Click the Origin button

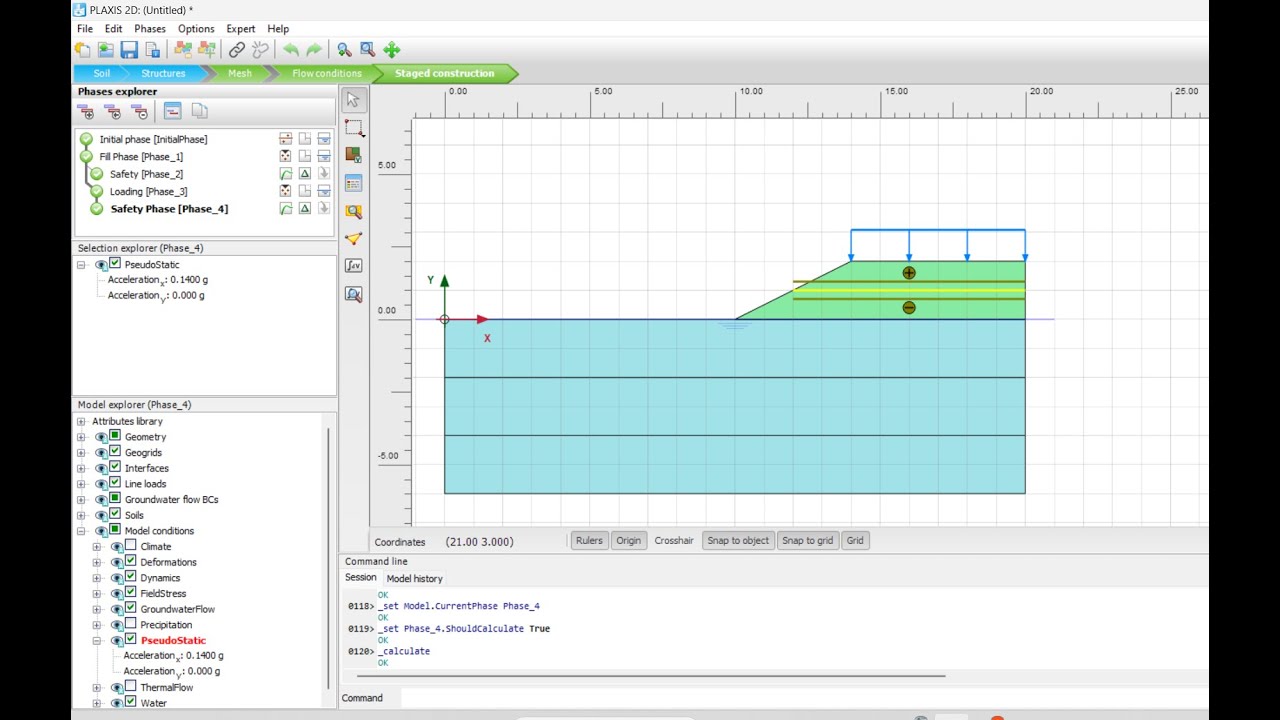coord(628,541)
